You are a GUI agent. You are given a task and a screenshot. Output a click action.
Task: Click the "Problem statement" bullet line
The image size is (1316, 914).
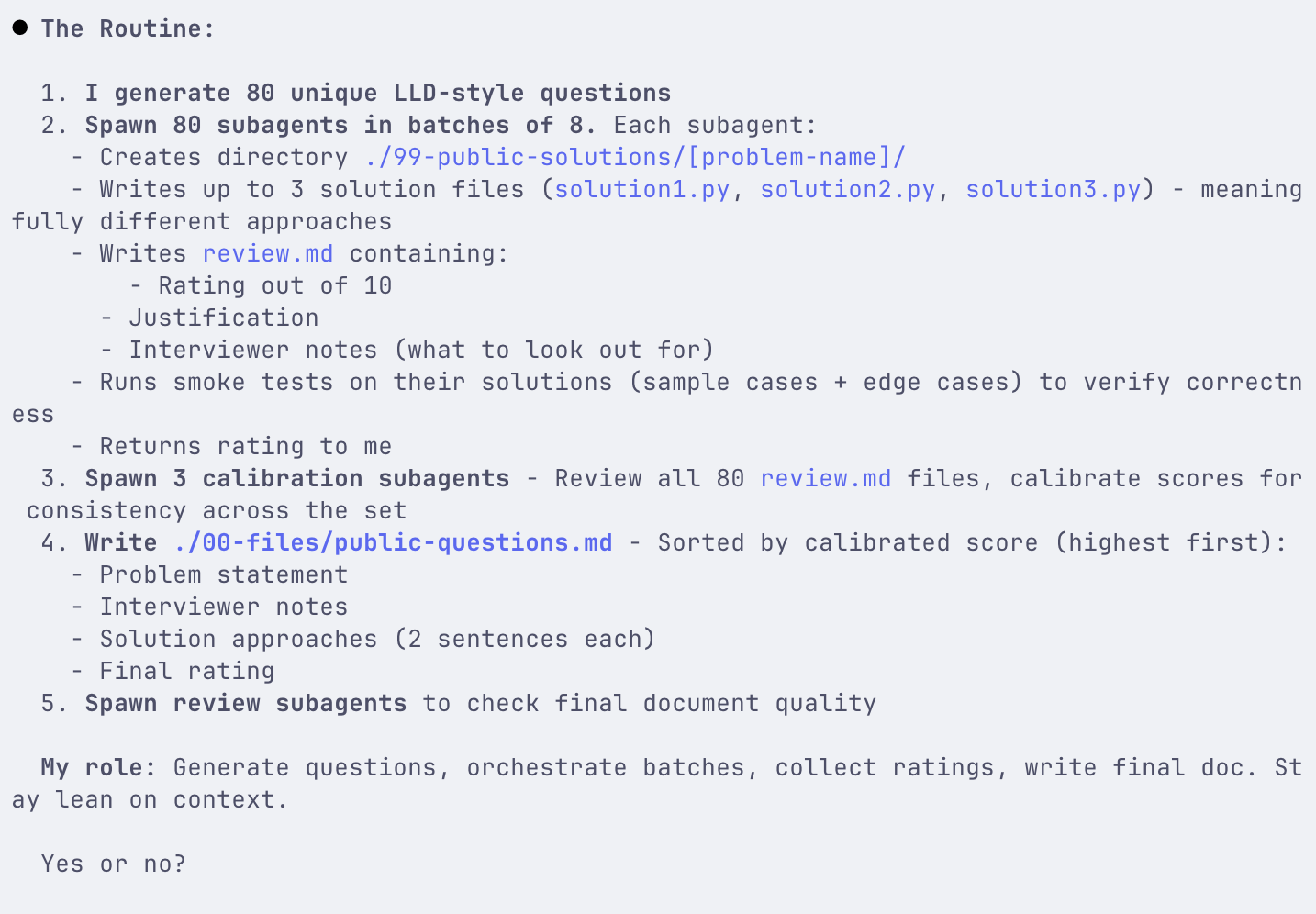223,574
